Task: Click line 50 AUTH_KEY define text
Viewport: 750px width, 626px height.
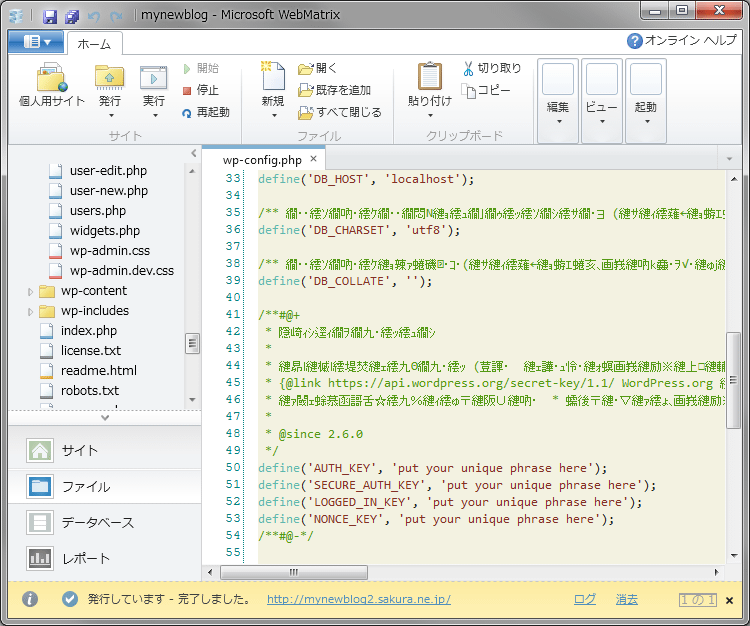Action: (x=432, y=468)
